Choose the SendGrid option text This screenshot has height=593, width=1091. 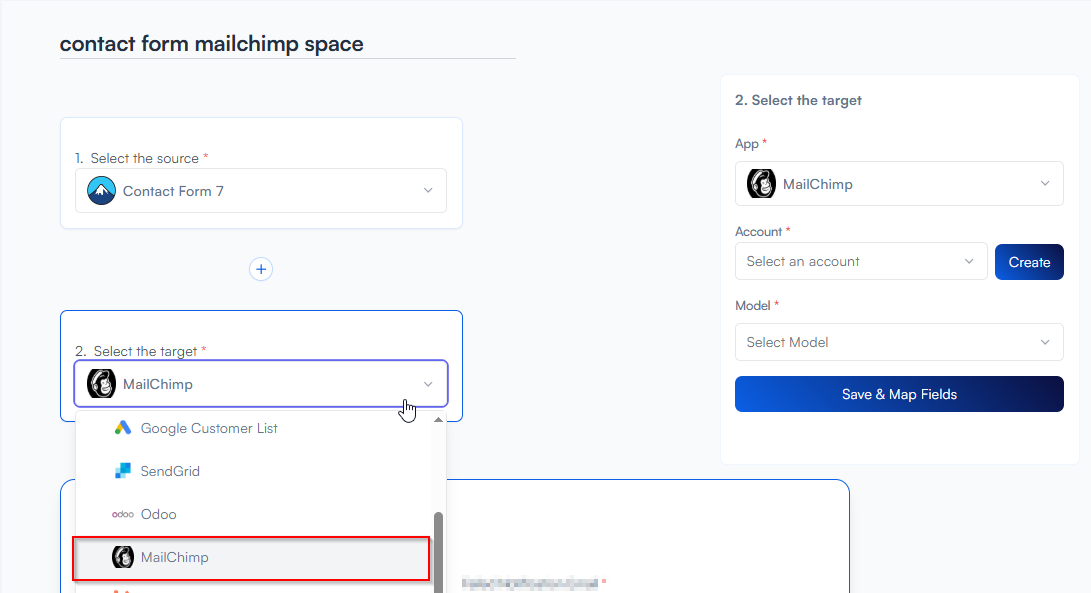tap(170, 471)
